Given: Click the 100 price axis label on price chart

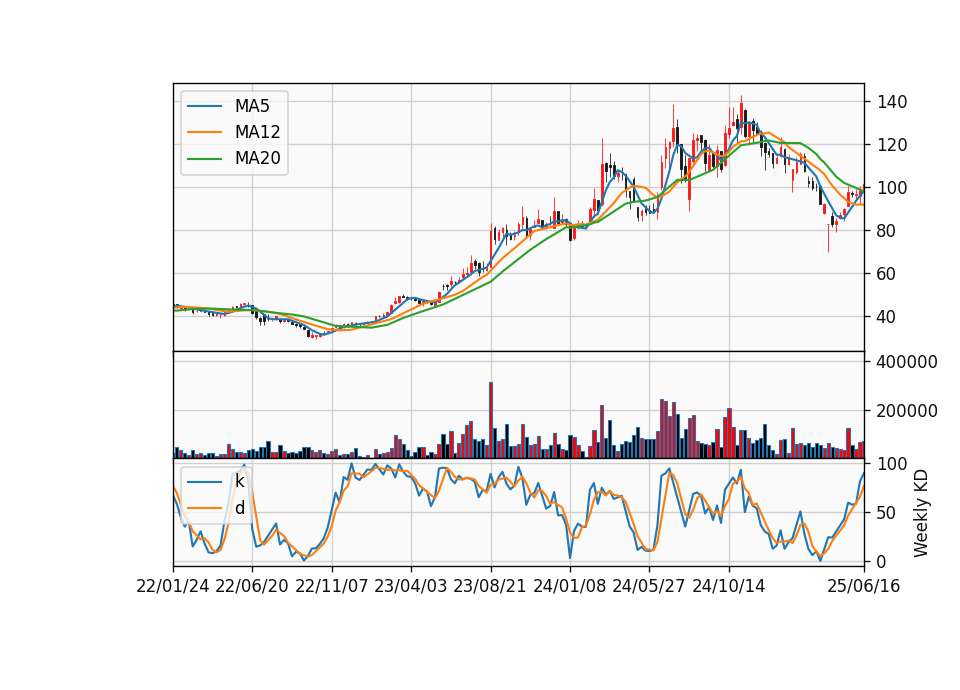Looking at the screenshot, I should 892,188.
